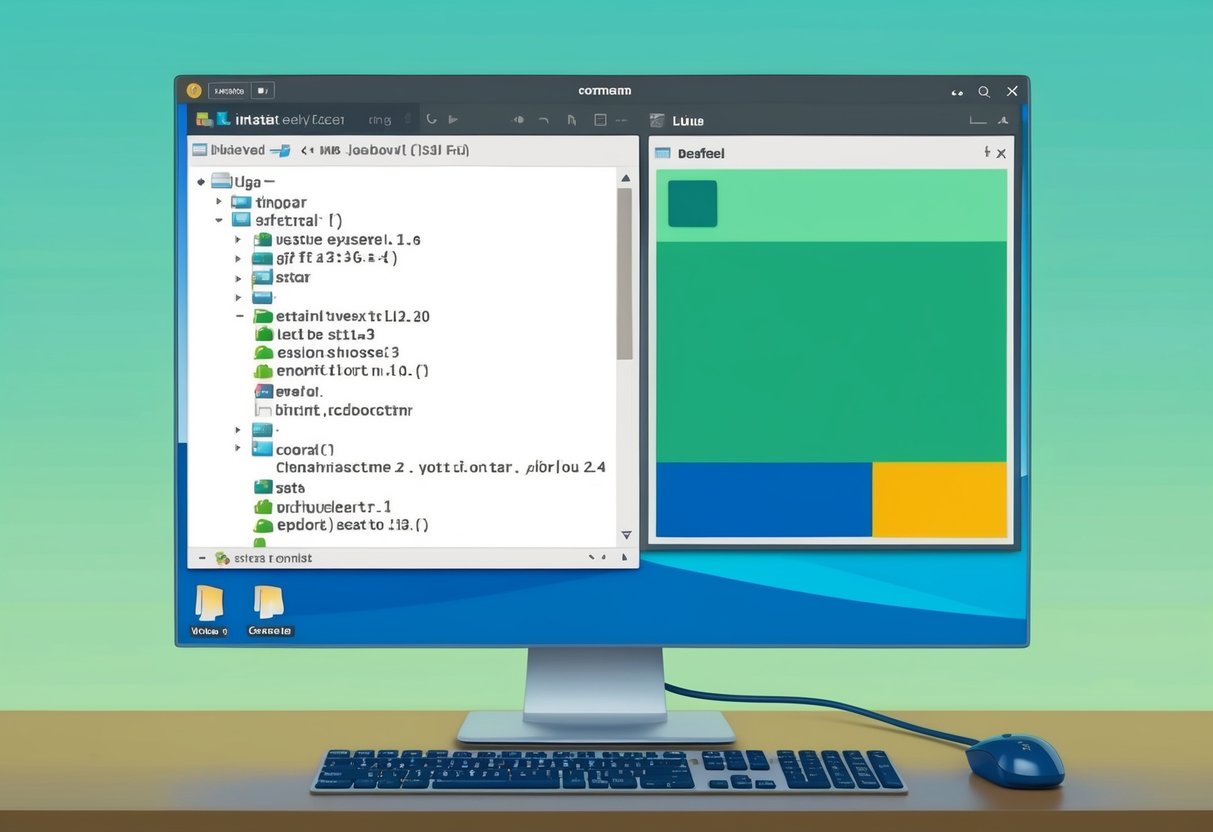This screenshot has height=832, width=1213.
Task: Open the cormann menu in the title bar
Action: click(604, 90)
